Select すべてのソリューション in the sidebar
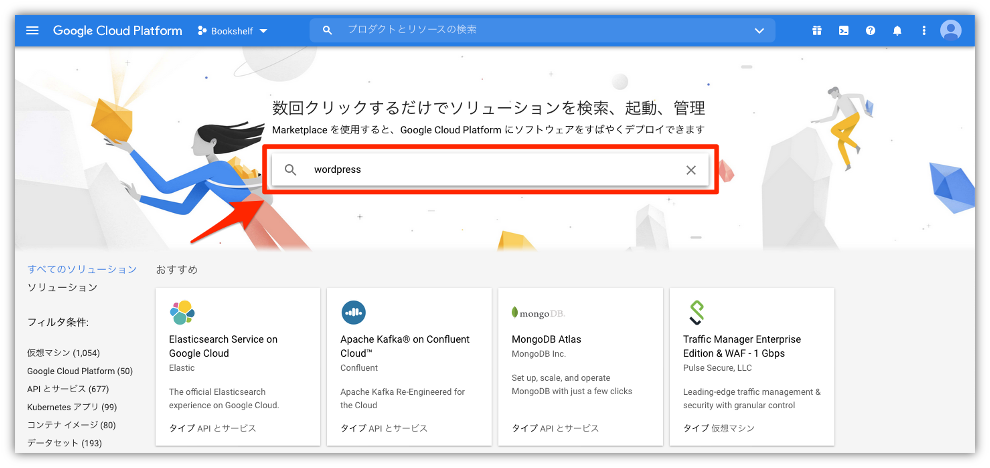990x468 pixels. coord(82,269)
